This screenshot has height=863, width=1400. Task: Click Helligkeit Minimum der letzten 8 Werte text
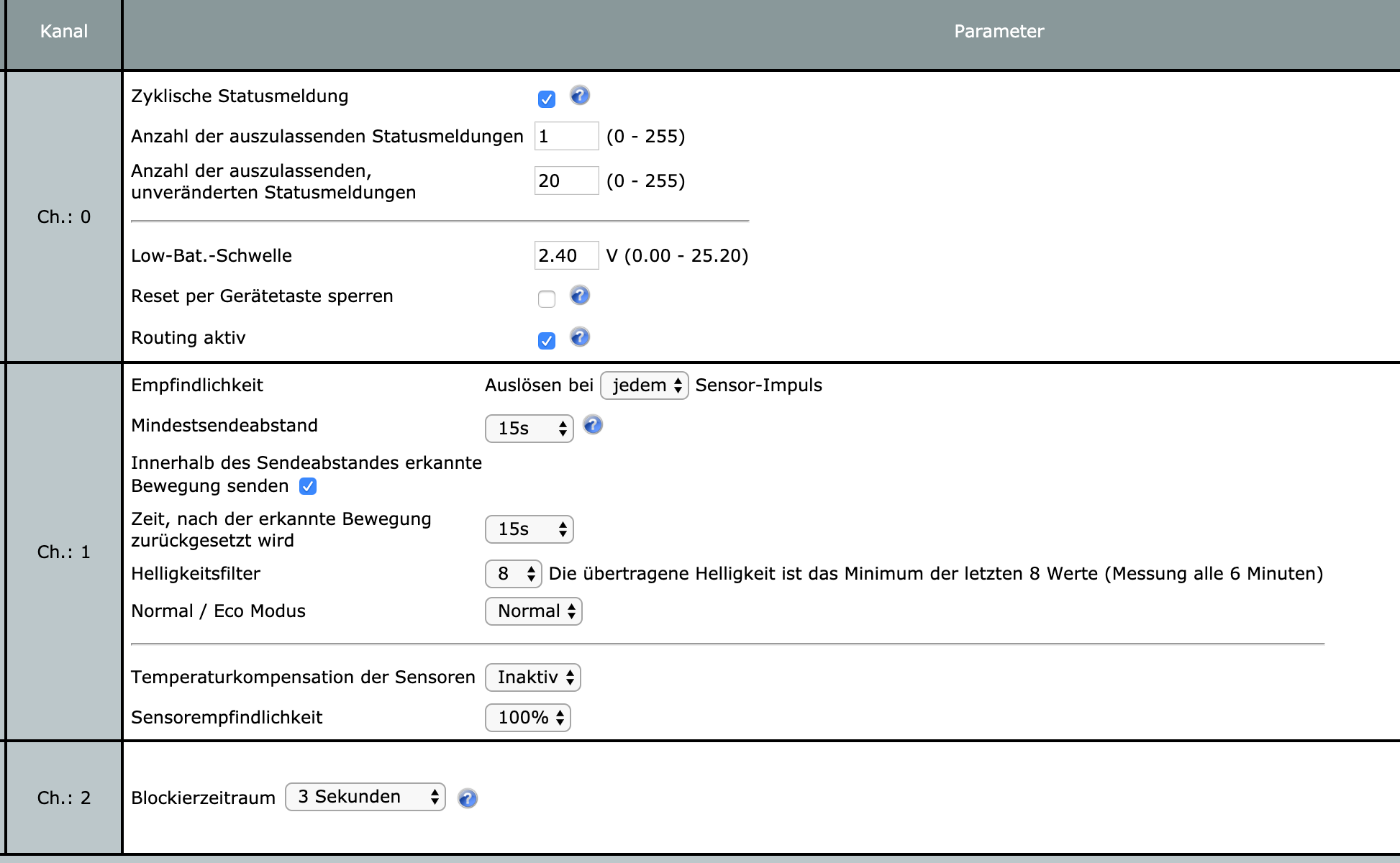coord(936,574)
